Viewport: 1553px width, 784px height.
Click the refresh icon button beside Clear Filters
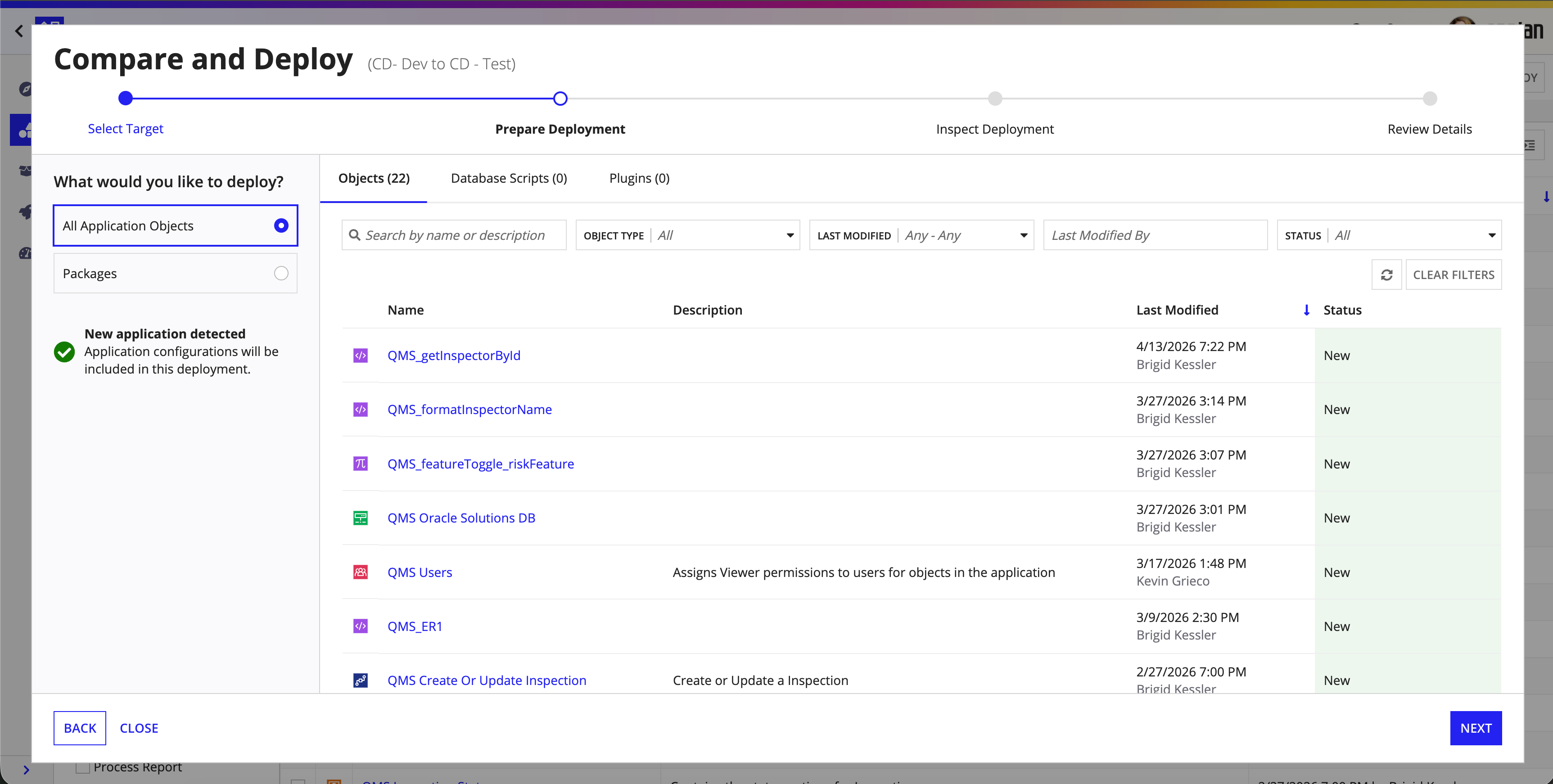1386,275
